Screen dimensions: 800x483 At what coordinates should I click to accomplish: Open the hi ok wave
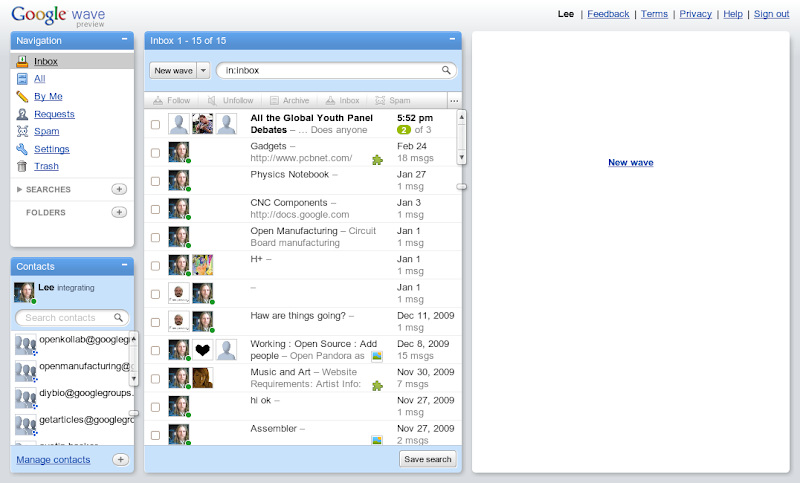(303, 406)
